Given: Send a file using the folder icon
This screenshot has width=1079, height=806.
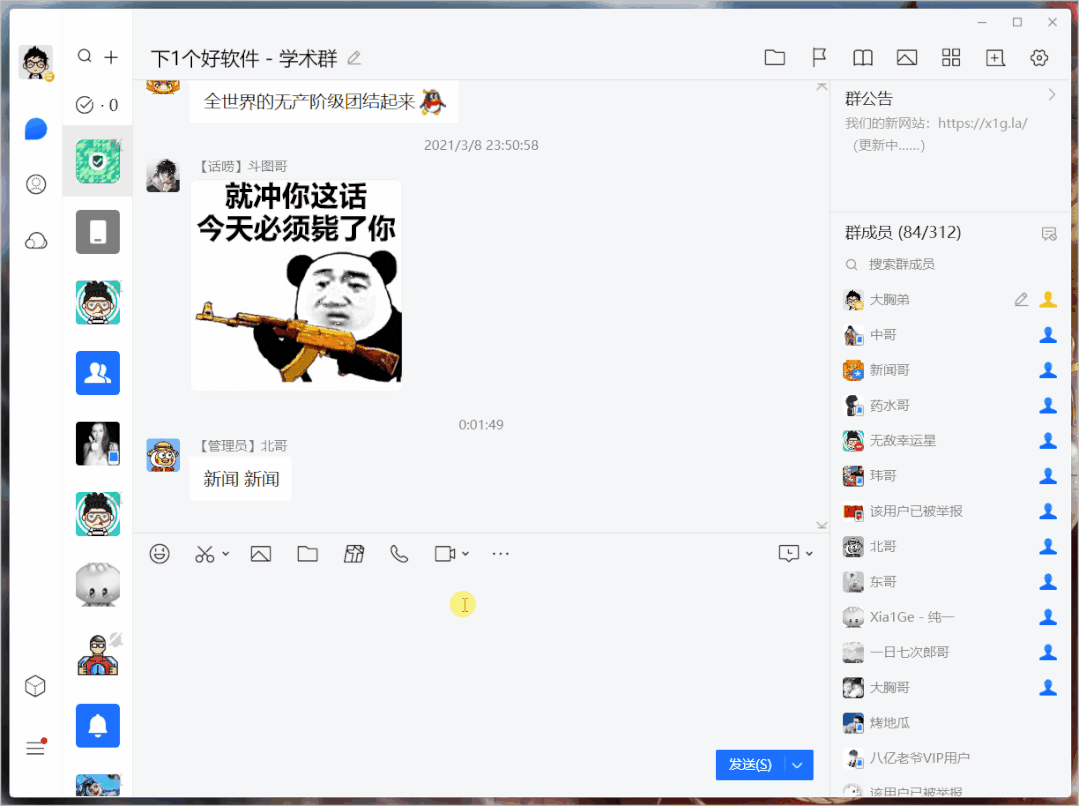Looking at the screenshot, I should coord(308,553).
